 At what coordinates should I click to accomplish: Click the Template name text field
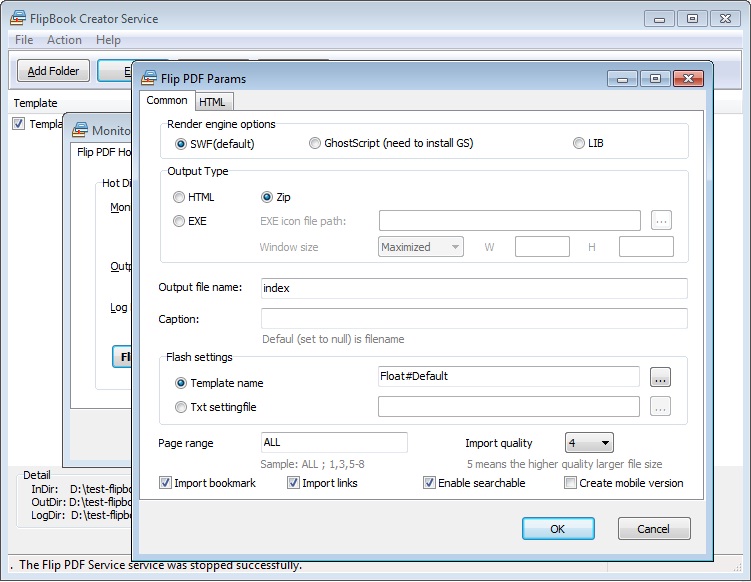pos(509,377)
